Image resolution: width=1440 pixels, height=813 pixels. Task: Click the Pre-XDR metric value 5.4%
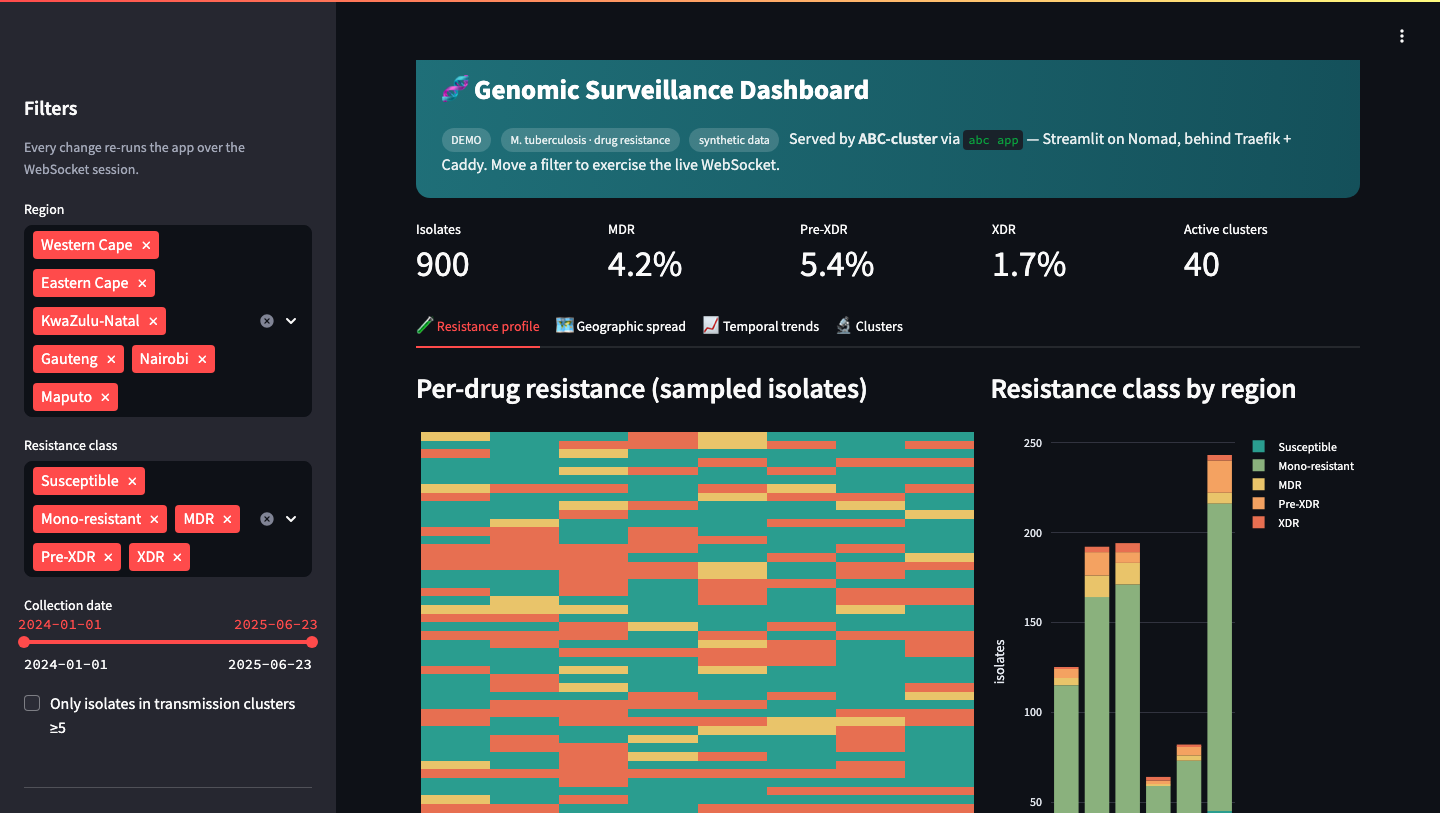point(837,265)
